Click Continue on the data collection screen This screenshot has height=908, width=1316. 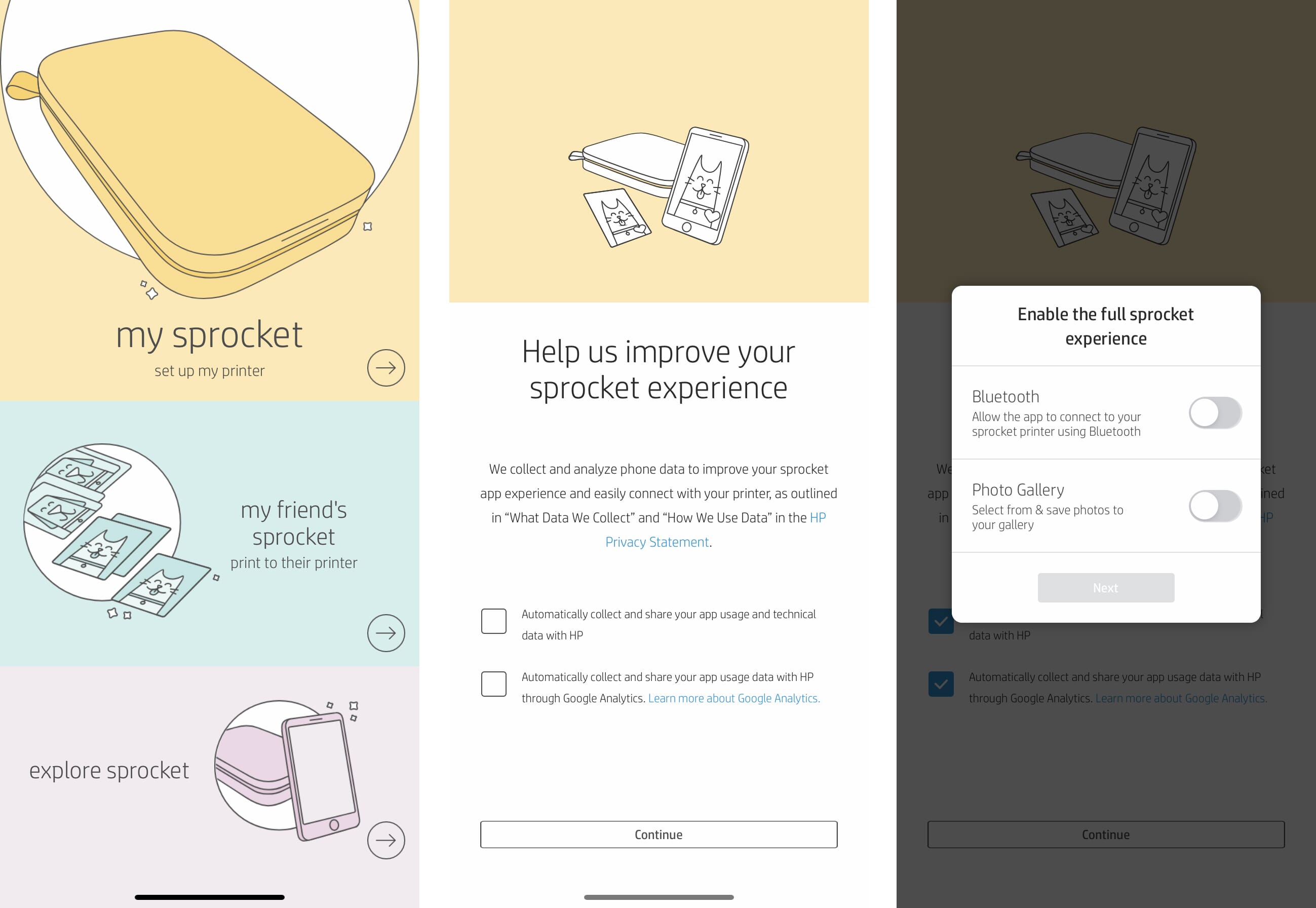[x=658, y=834]
